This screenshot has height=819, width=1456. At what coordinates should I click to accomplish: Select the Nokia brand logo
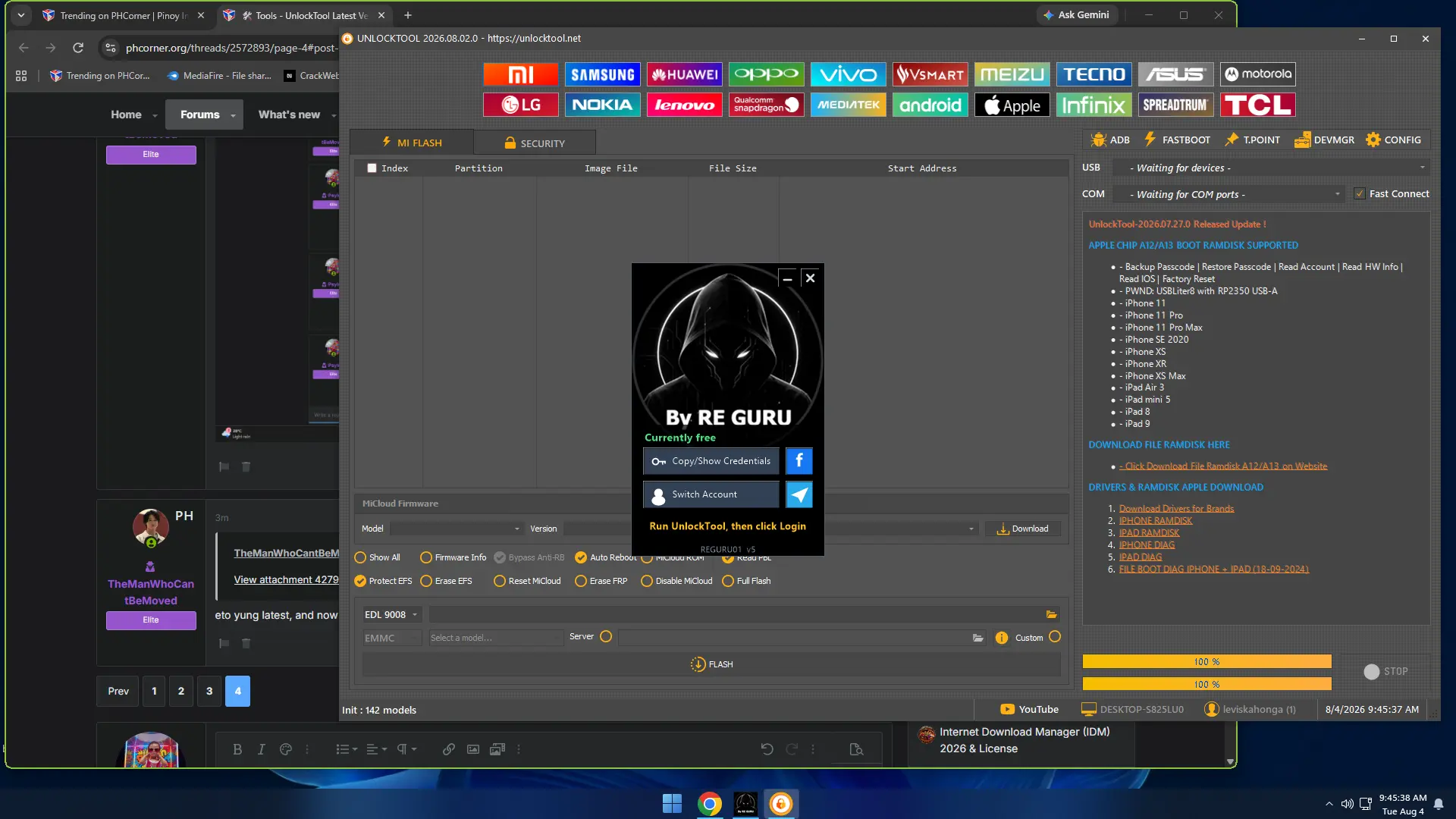(x=603, y=105)
